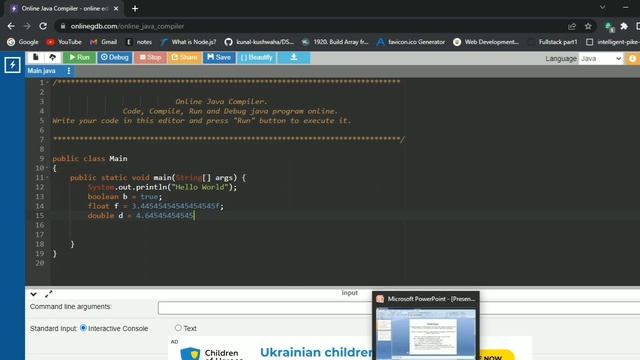Click the 'double d' declaration on line 15
Viewport: 640px width, 360px height.
pos(105,216)
